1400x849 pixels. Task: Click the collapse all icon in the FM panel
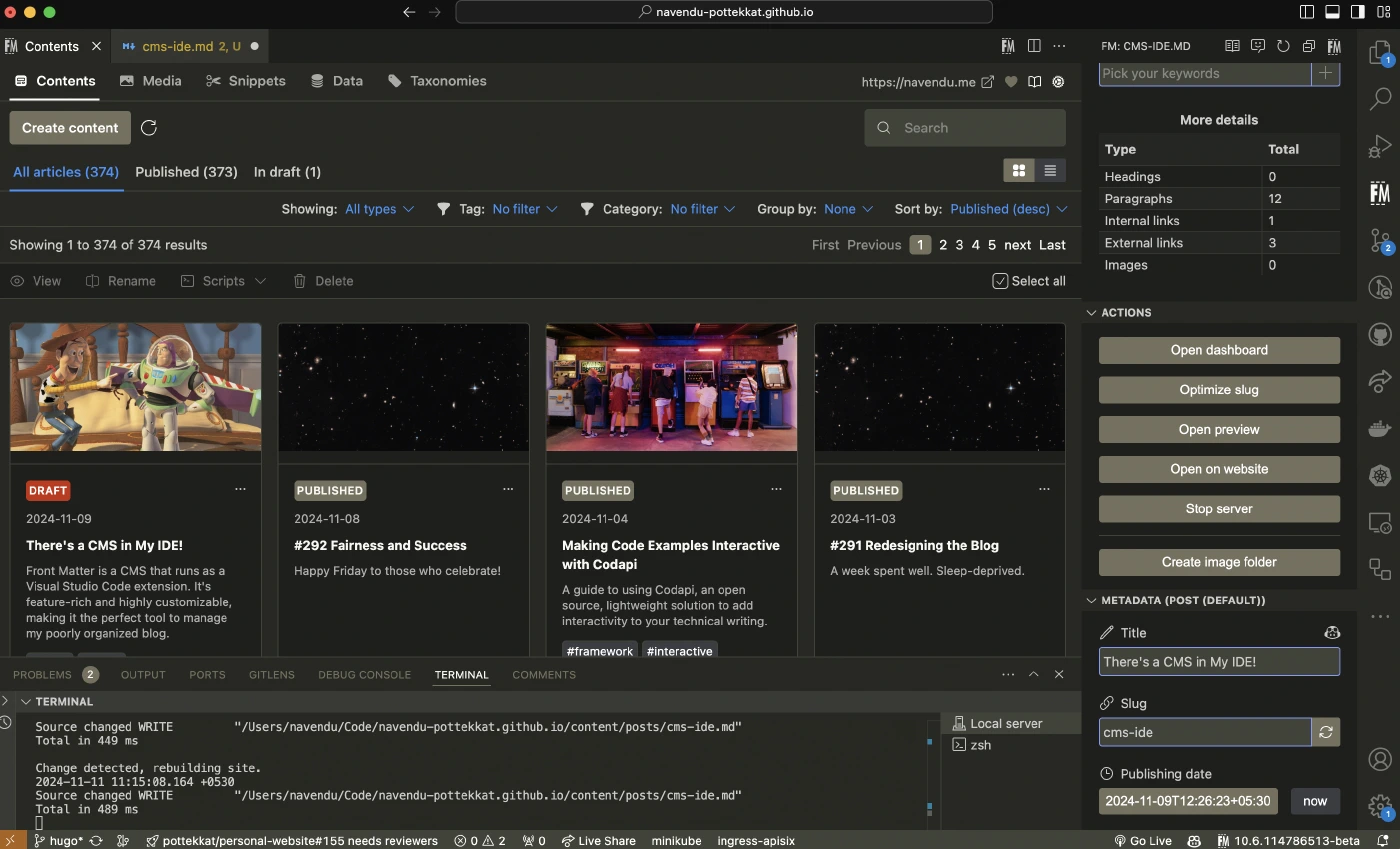coord(1308,46)
